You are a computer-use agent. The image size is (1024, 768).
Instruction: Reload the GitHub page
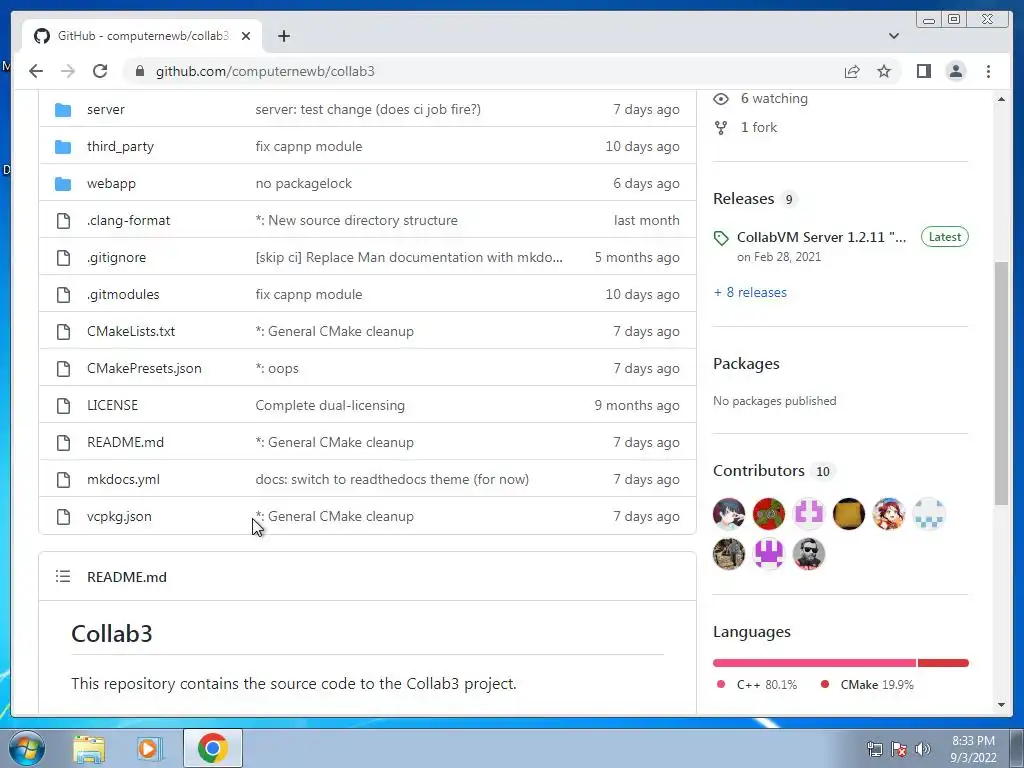(x=100, y=71)
